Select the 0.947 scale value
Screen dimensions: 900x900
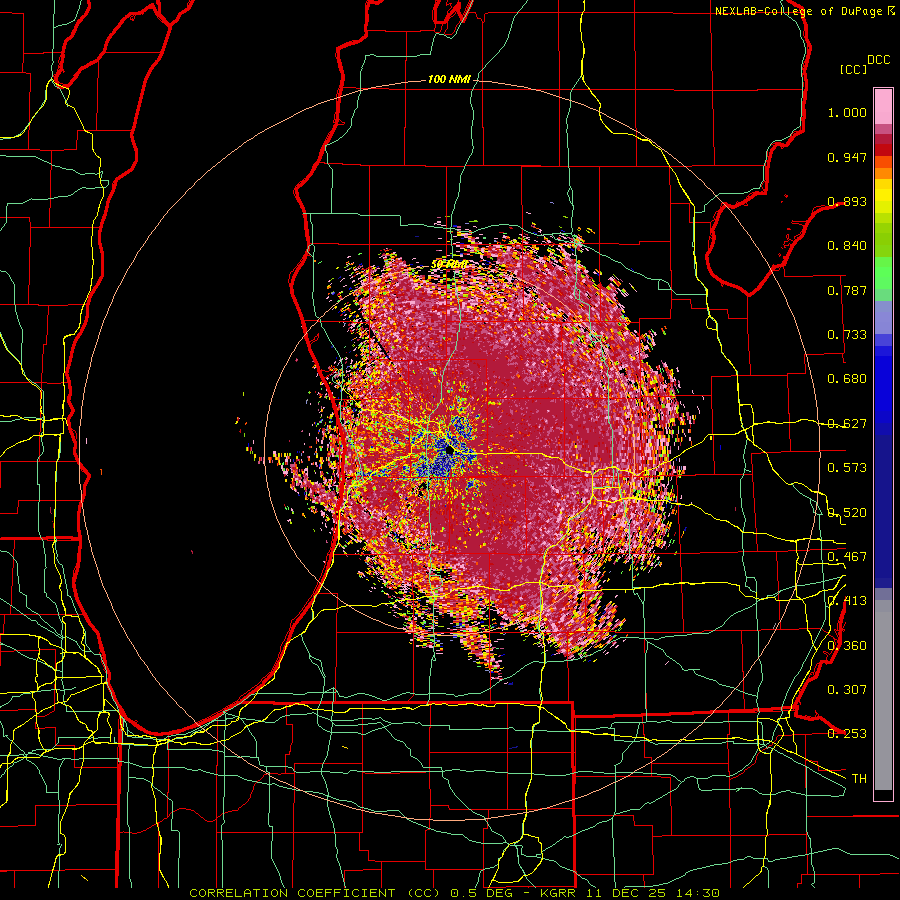click(847, 157)
